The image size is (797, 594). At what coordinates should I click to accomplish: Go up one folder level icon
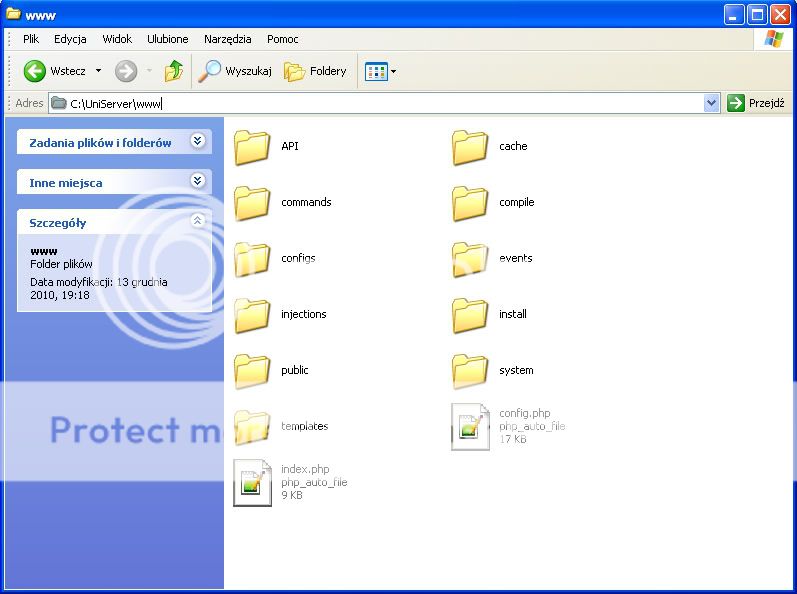pyautogui.click(x=174, y=71)
